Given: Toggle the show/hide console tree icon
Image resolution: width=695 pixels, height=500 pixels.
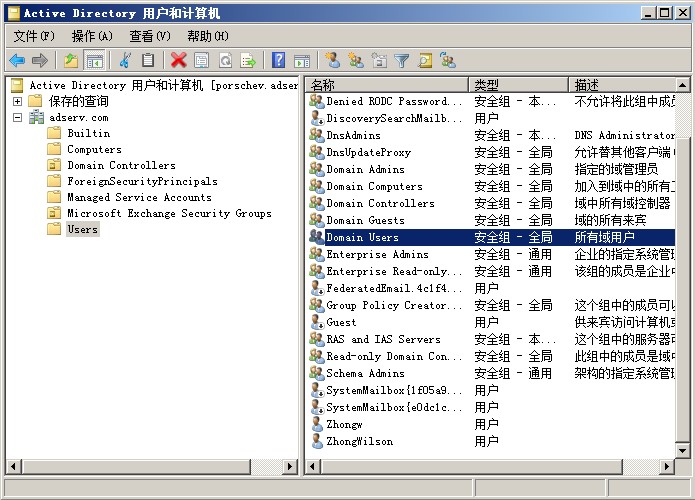Looking at the screenshot, I should [x=94, y=60].
